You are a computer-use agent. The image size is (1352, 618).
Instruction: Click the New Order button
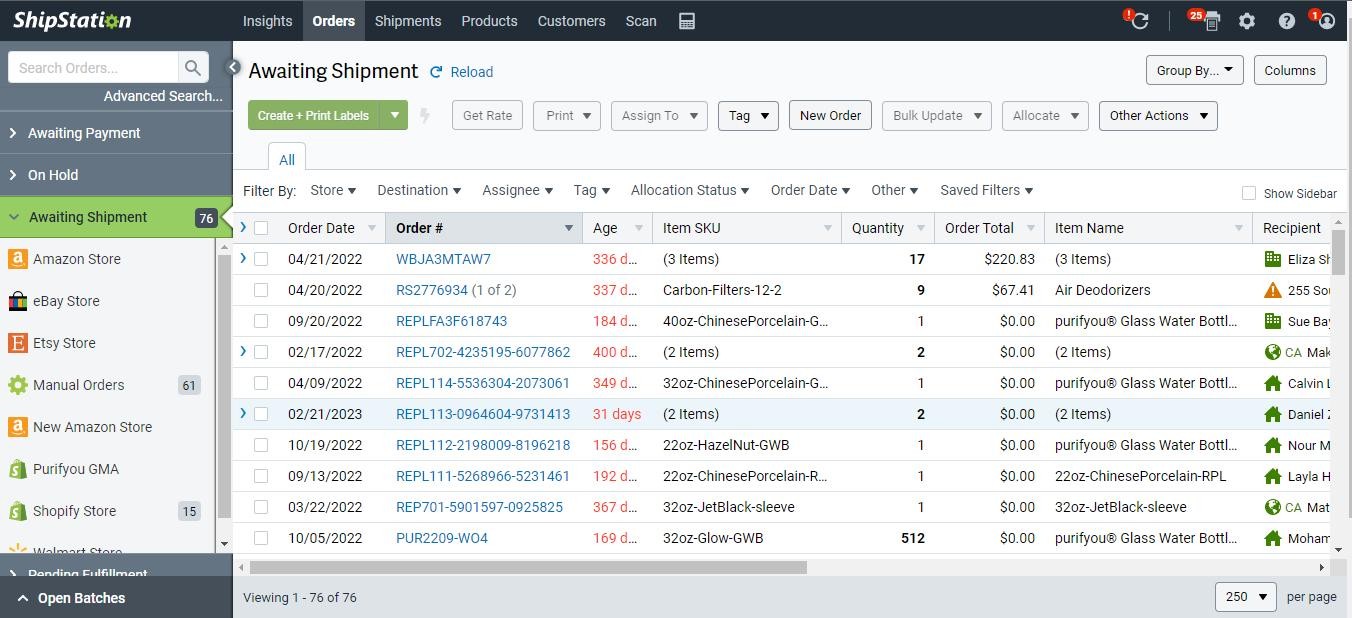coord(830,115)
